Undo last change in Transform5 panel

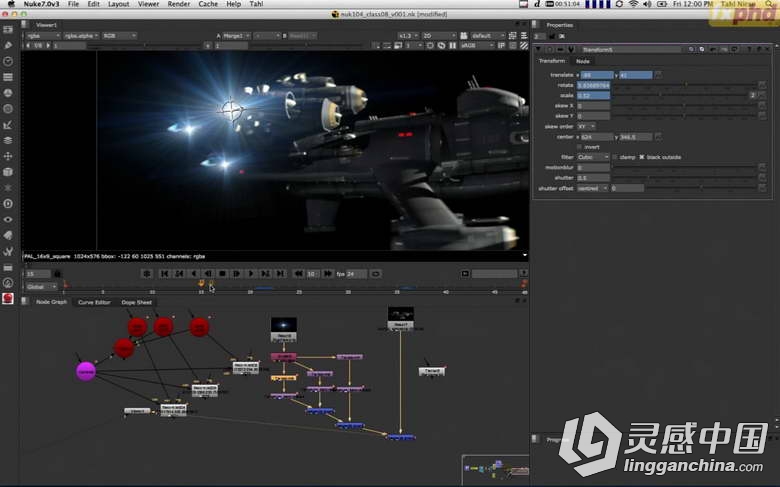(713, 50)
